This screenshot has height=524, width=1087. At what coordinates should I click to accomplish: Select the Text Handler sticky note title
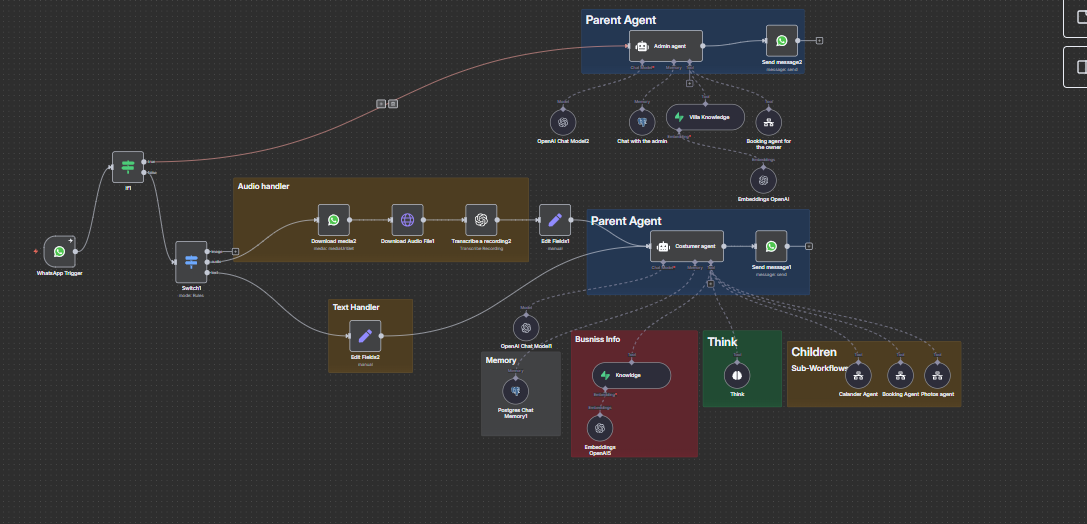click(x=355, y=307)
